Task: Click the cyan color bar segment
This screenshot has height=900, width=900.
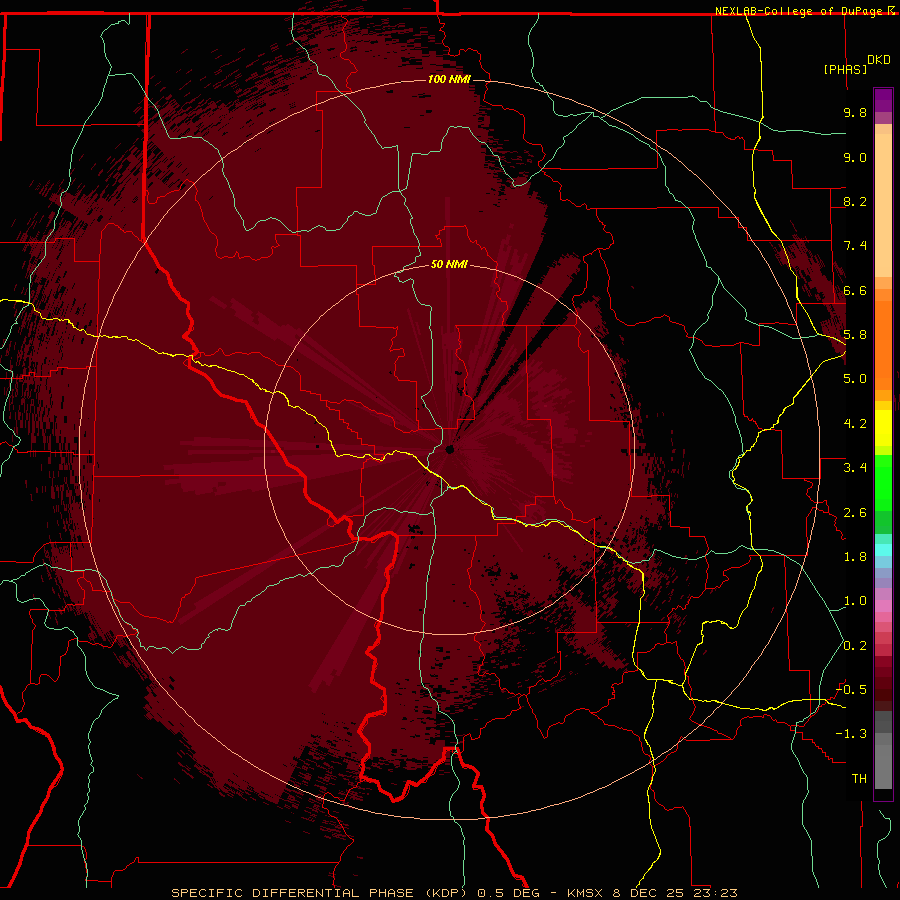Action: click(883, 550)
